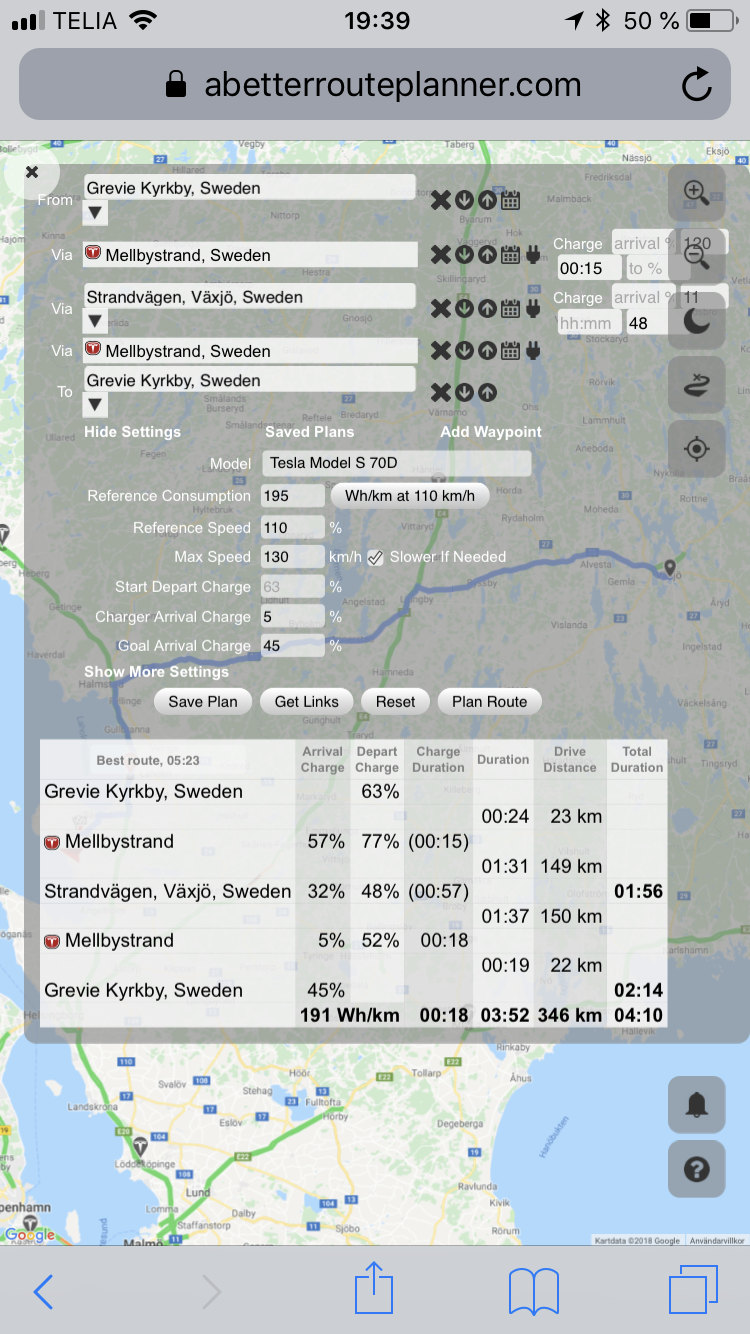Viewport: 750px width, 1334px height.
Task: Toggle plug charging icon for Strandvägen Växjö
Action: point(533,308)
